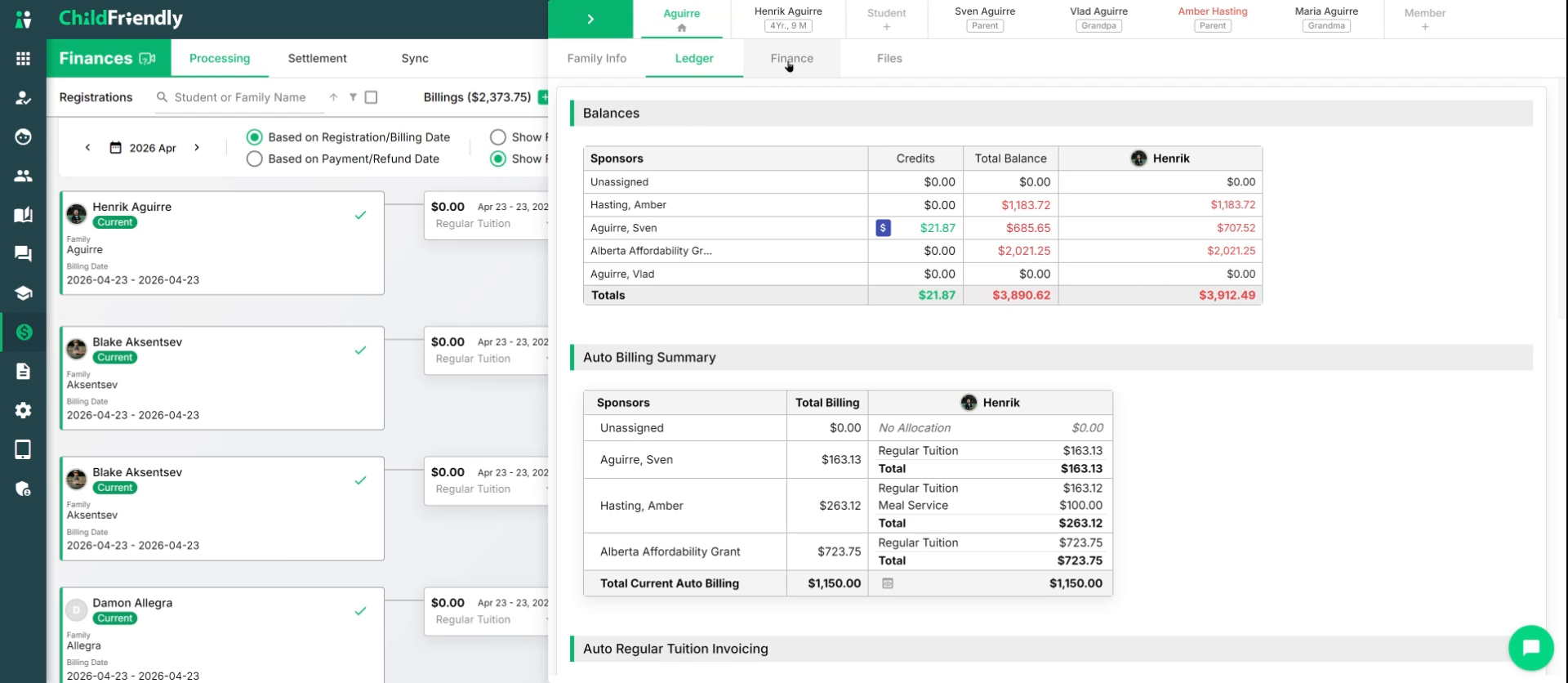
Task: Open the documents sidebar icon
Action: 23,371
